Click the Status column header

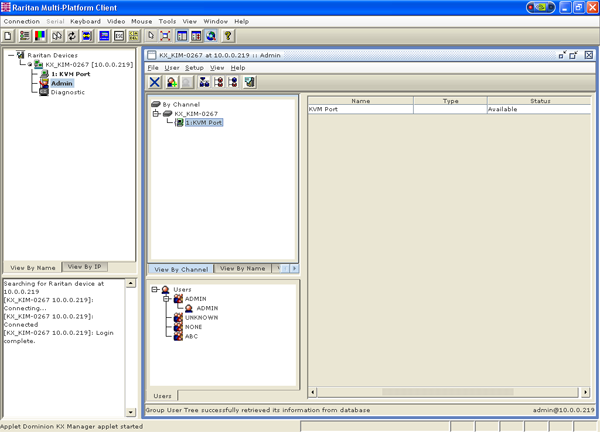[540, 101]
